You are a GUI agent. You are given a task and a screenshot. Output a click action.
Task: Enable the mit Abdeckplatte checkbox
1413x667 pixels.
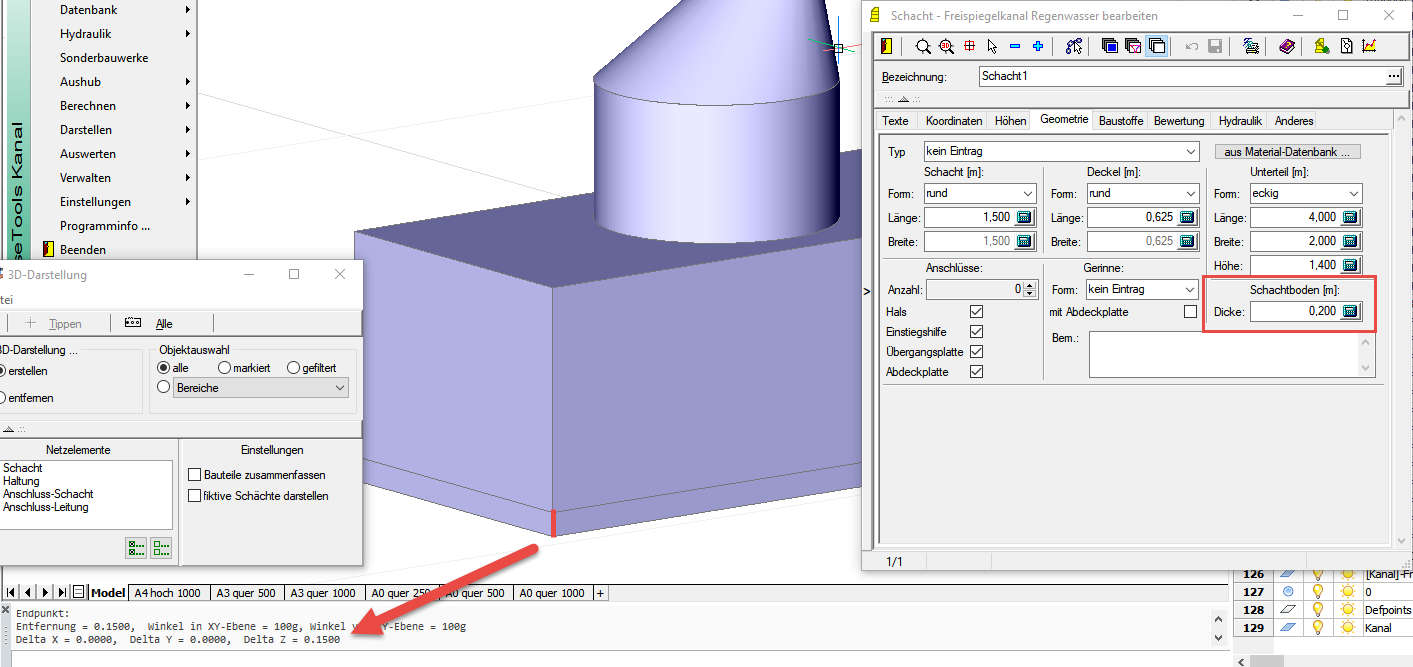[x=1190, y=312]
